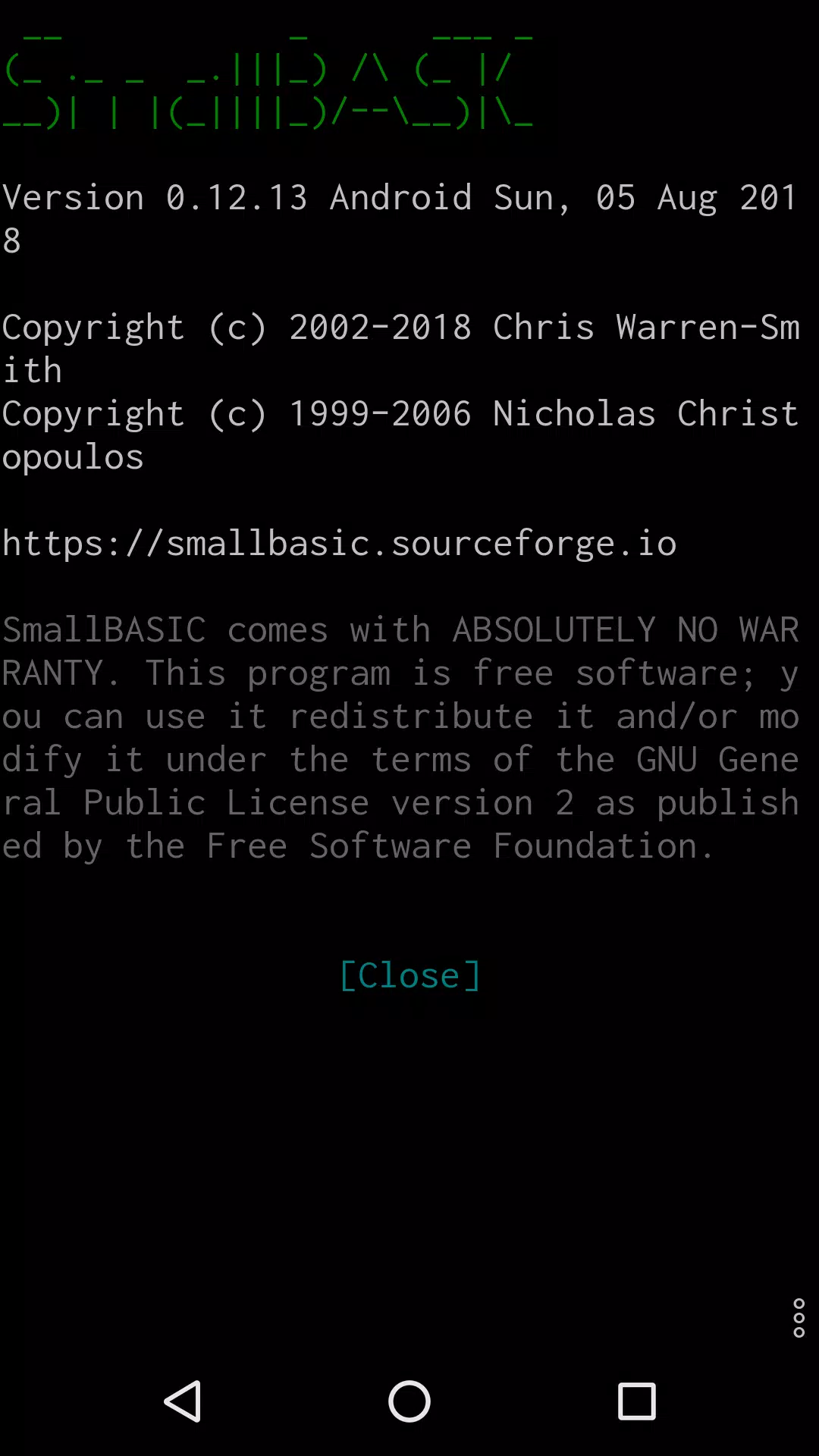Image resolution: width=819 pixels, height=1456 pixels.
Task: Tap the ABSOLUTELY NO WAR warranty text
Action: (626, 630)
